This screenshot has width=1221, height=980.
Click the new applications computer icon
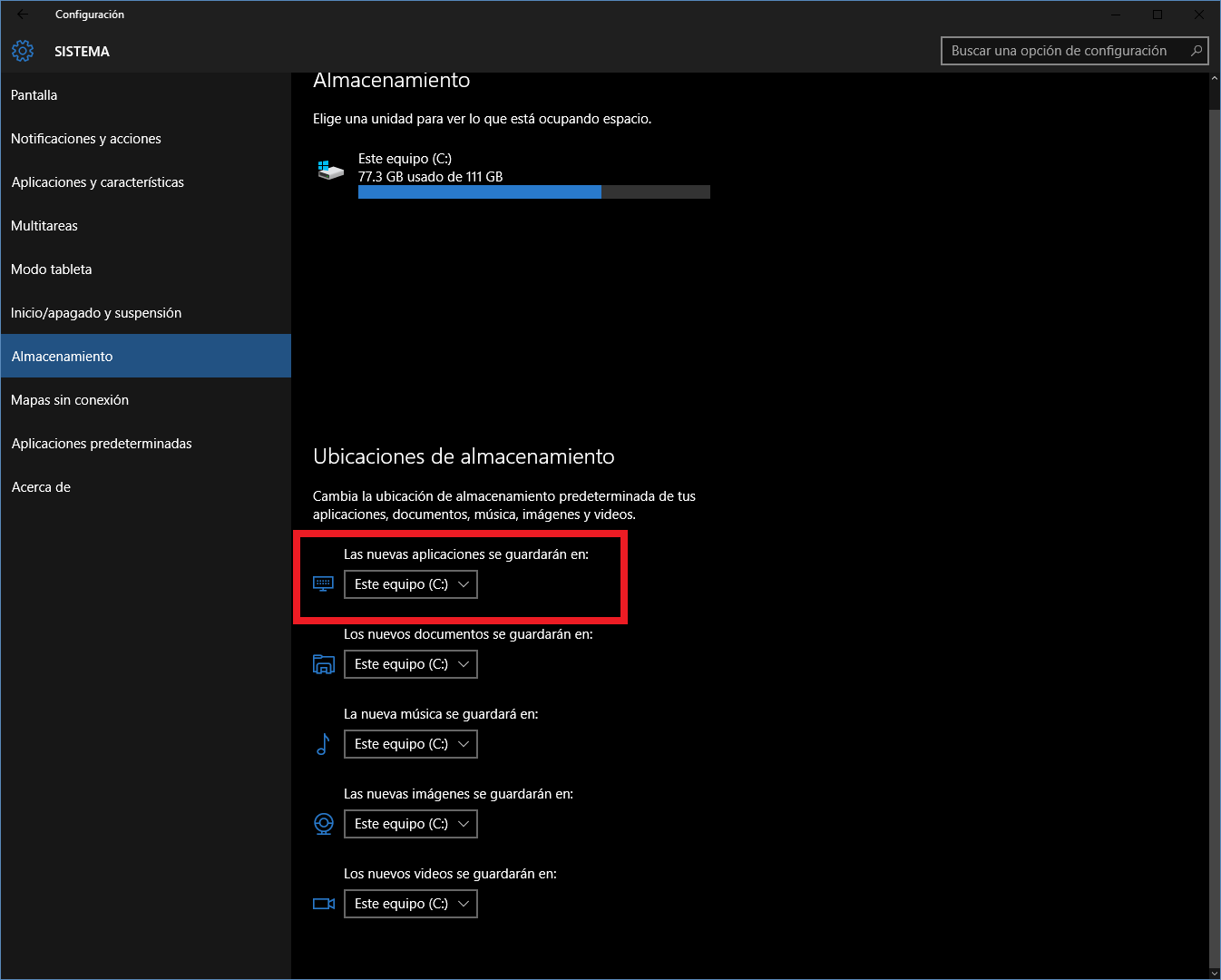pyautogui.click(x=323, y=583)
